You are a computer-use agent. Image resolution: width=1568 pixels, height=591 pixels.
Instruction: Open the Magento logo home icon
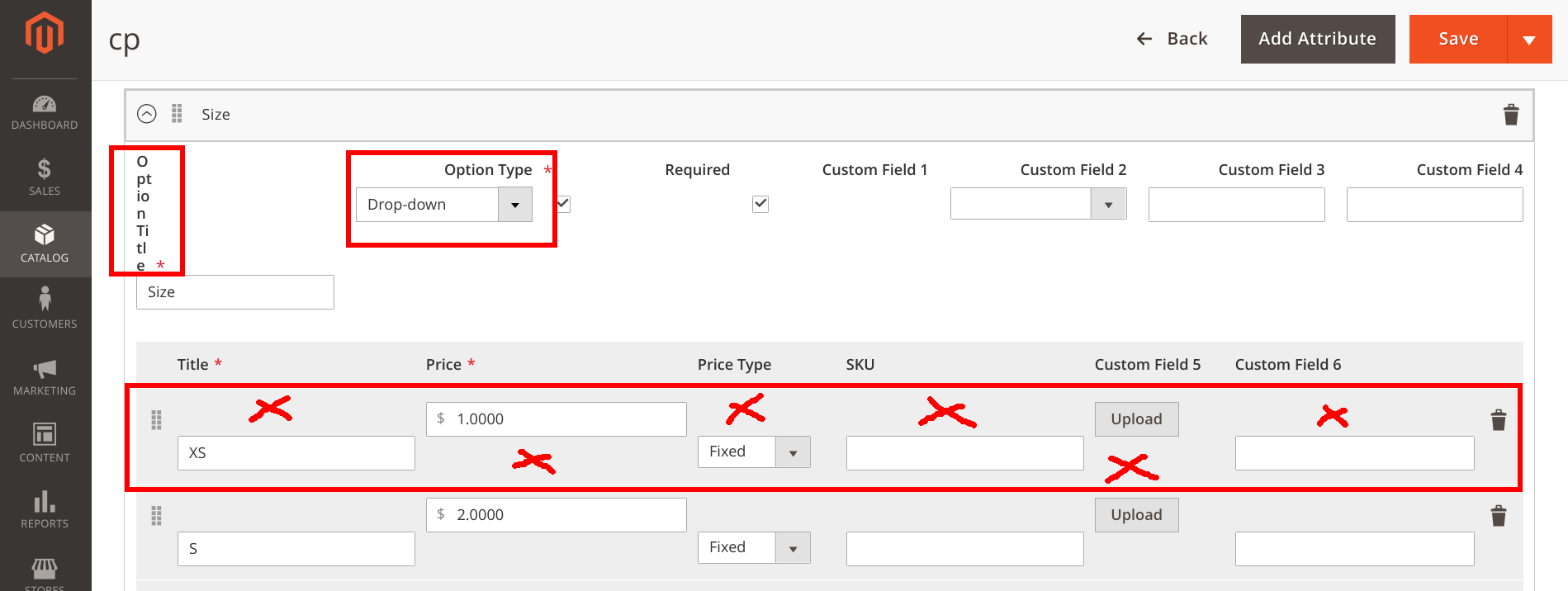[45, 31]
